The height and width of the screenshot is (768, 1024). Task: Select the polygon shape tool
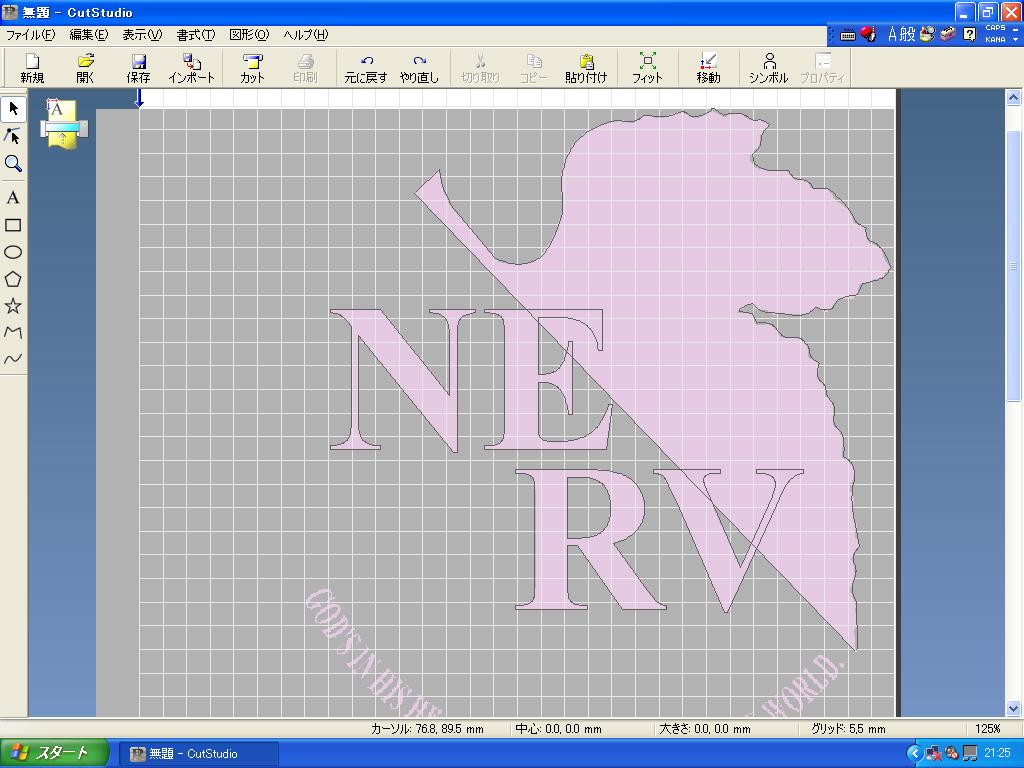(13, 280)
